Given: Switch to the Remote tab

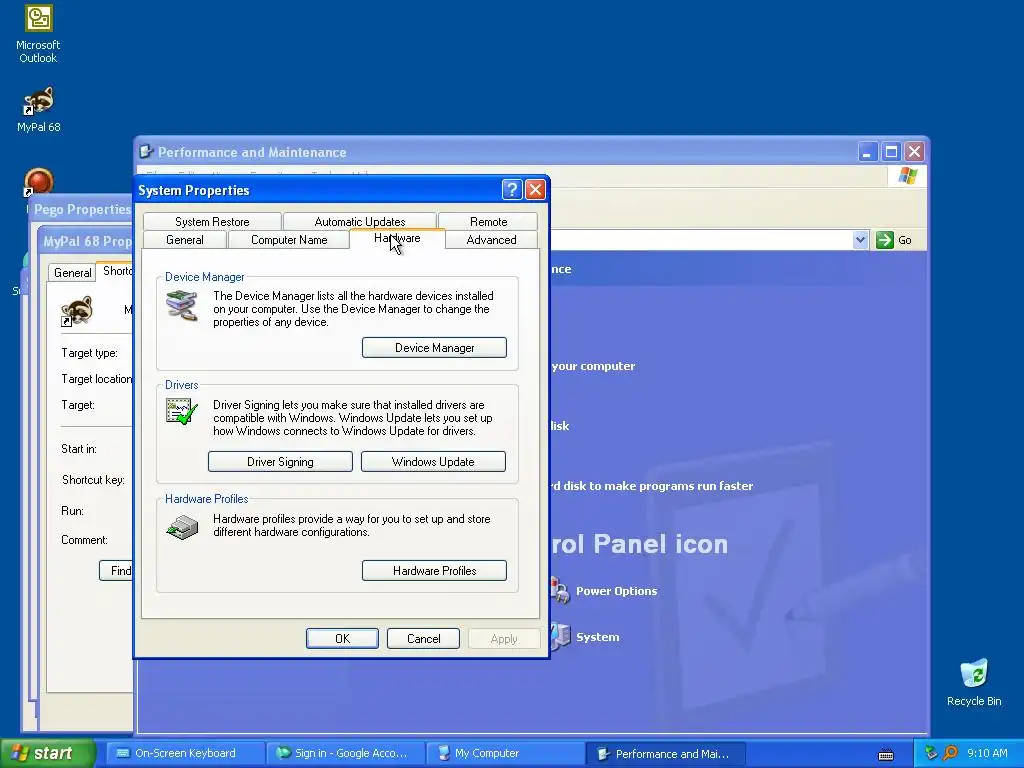Looking at the screenshot, I should coord(488,221).
